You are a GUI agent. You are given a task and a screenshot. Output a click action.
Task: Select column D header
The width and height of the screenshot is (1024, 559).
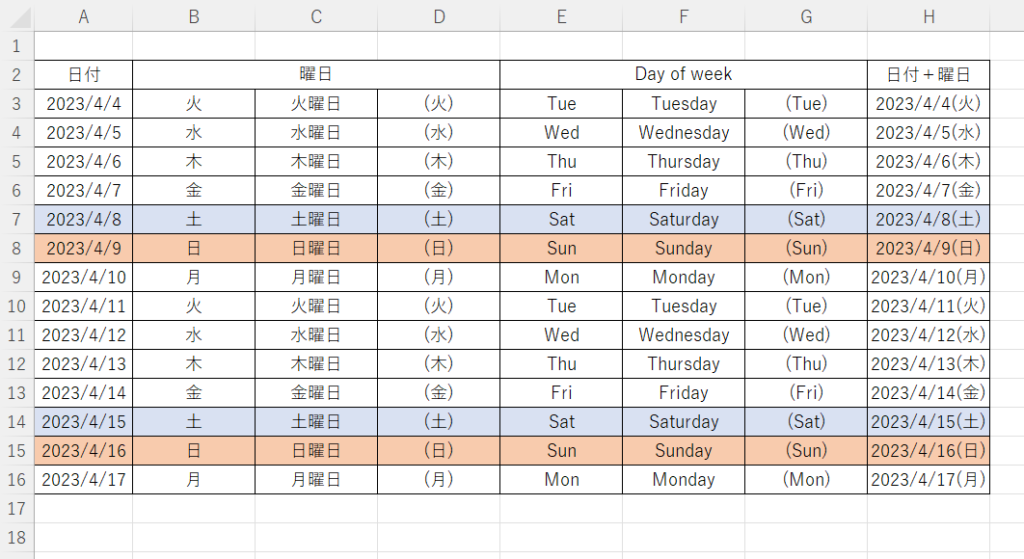[438, 17]
